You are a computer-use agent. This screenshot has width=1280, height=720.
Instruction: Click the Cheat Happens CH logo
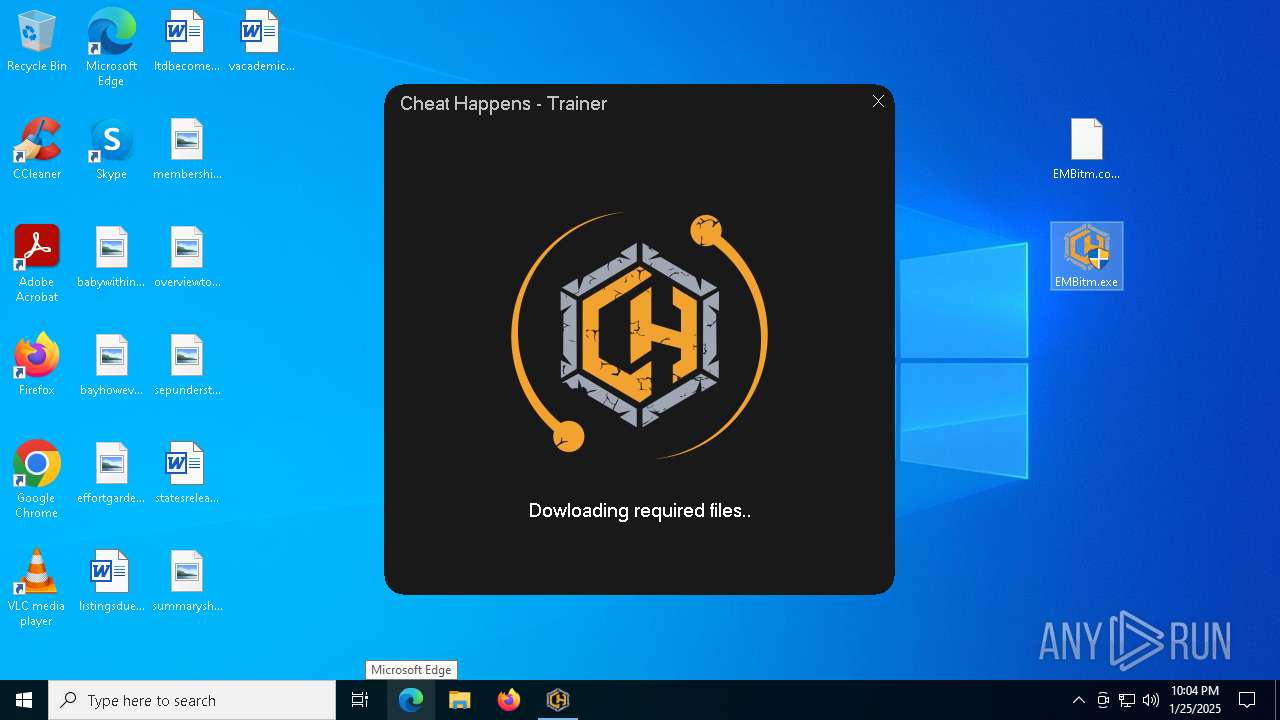click(639, 333)
